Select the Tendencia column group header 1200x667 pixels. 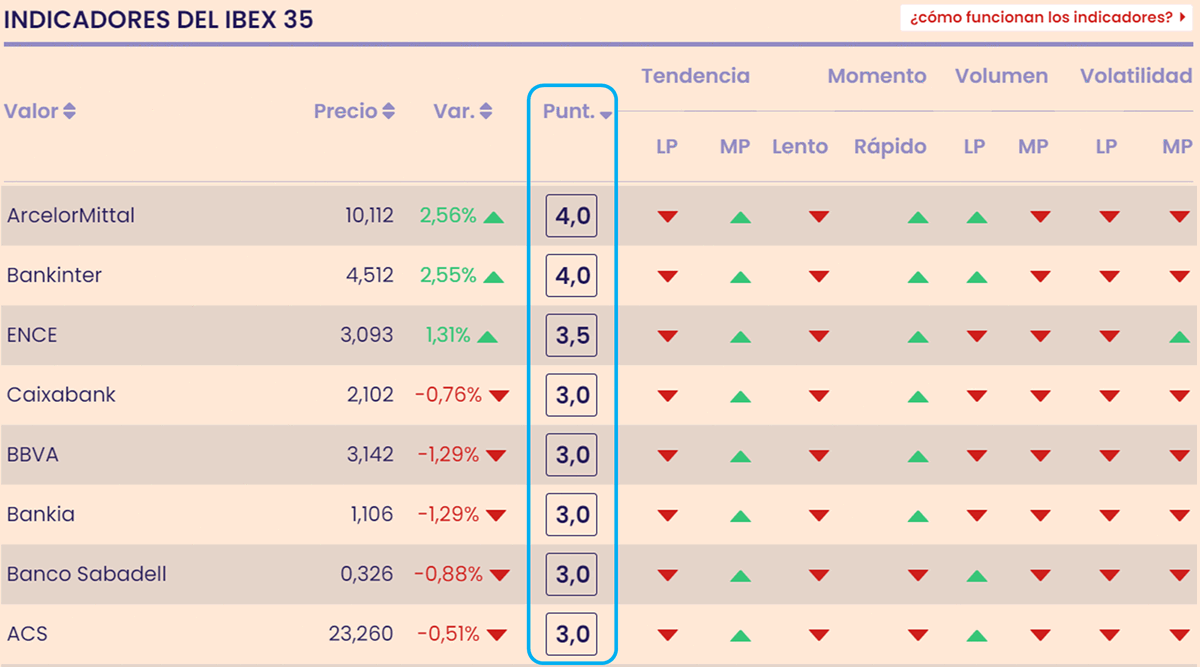(x=695, y=76)
